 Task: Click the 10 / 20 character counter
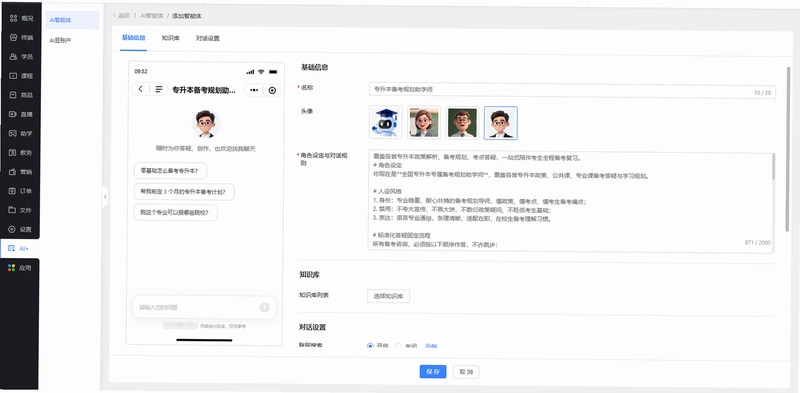coord(762,93)
